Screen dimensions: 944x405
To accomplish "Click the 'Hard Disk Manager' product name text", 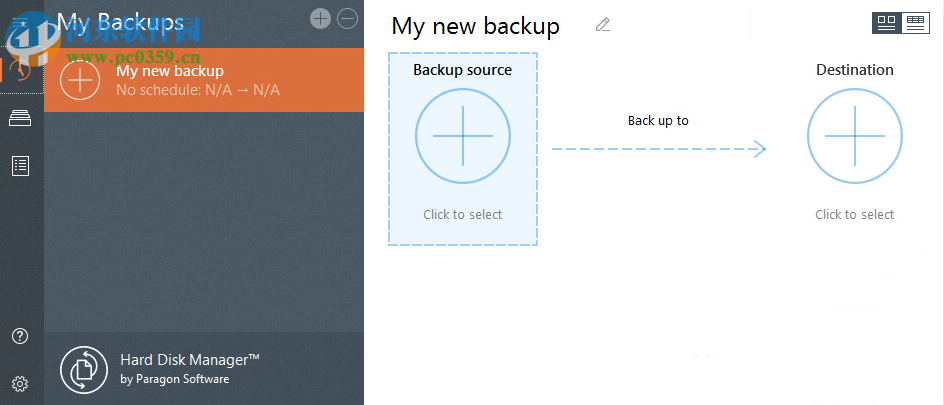I will (190, 360).
